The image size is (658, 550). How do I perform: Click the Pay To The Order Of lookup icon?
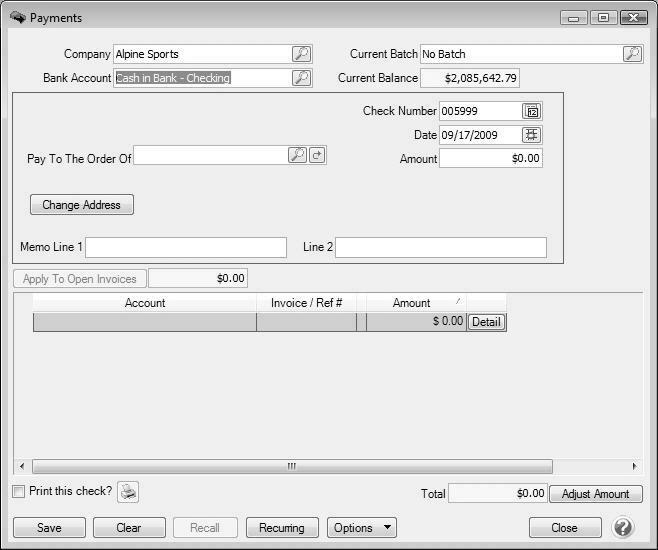pos(297,155)
